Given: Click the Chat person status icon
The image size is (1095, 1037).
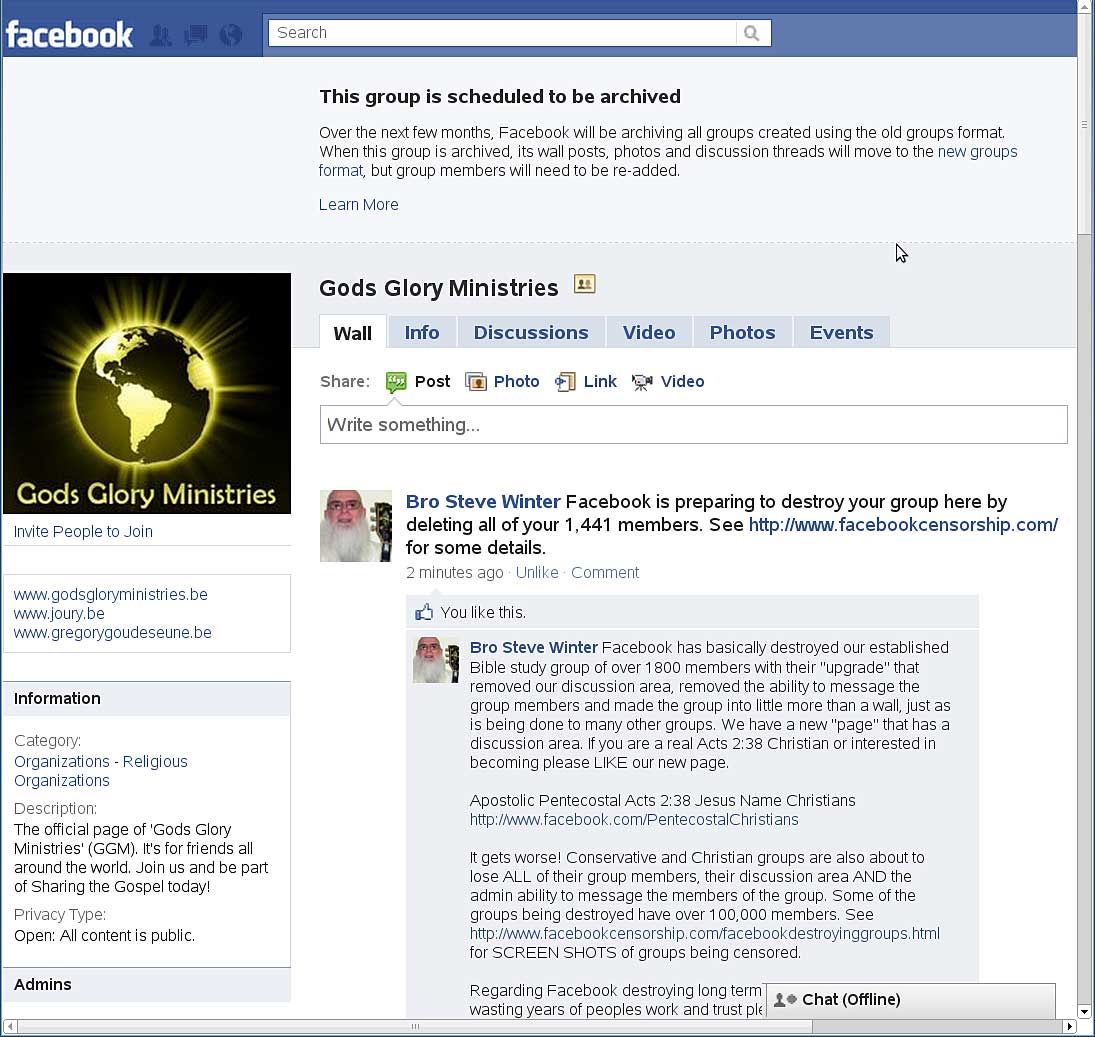Looking at the screenshot, I should [785, 1000].
